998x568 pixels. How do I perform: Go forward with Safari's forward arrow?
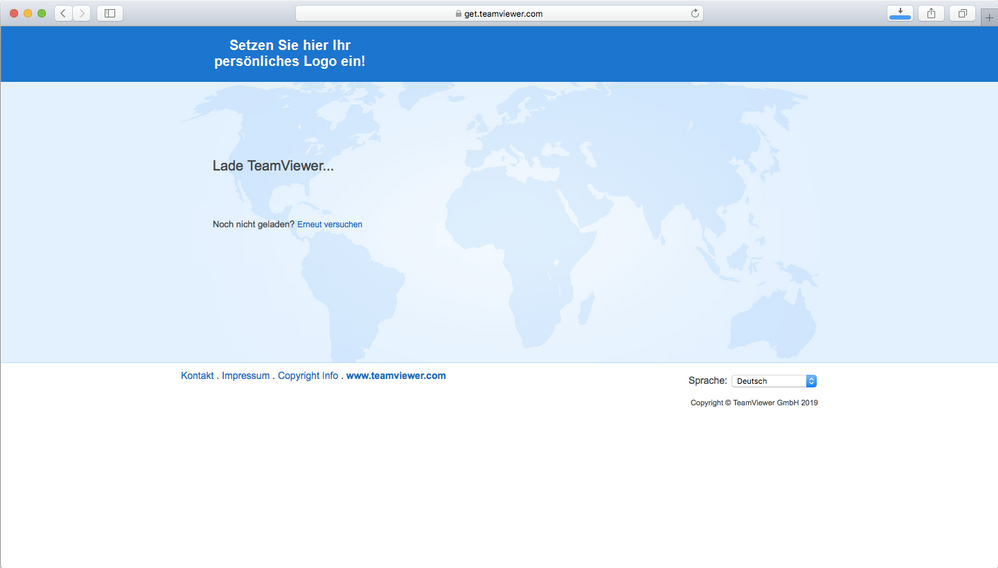[81, 13]
